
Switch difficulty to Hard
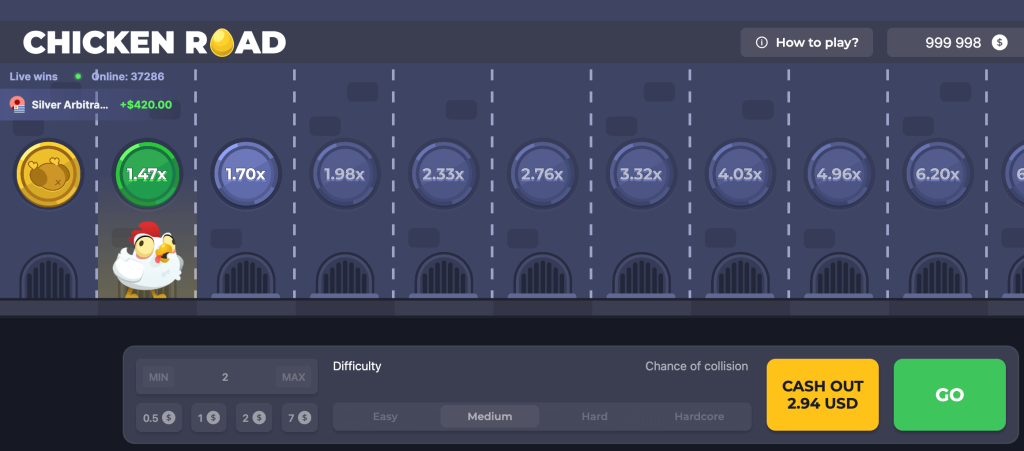pyautogui.click(x=594, y=417)
